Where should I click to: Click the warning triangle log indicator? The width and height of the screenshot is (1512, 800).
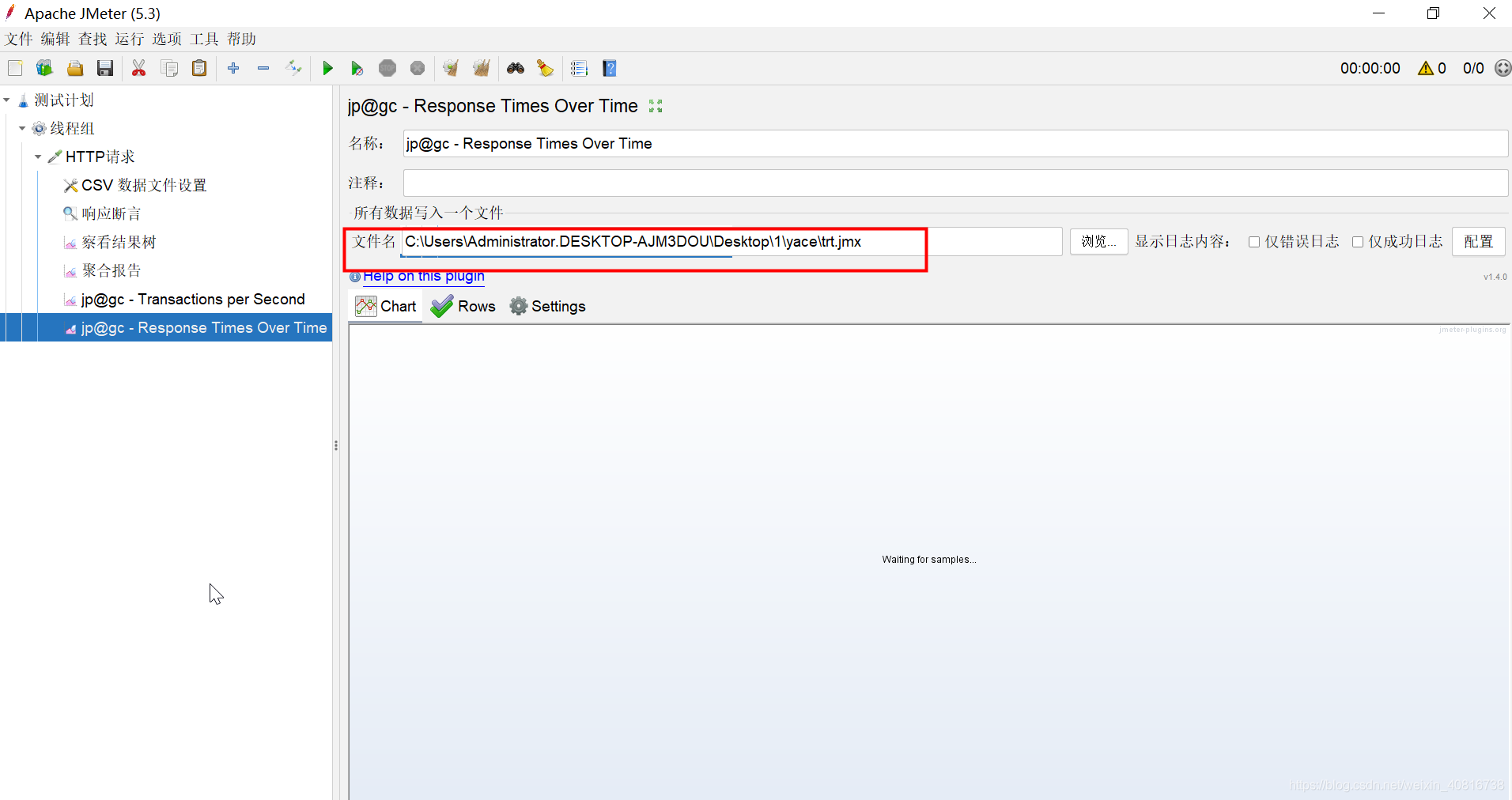pyautogui.click(x=1426, y=68)
